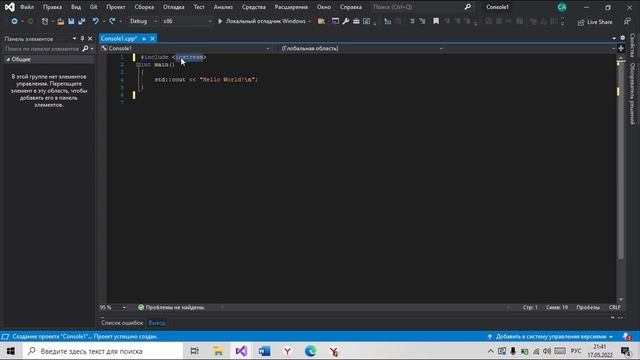Screen dimensions: 640x360
Task: Open the Проект menu
Action: click(x=116, y=7)
